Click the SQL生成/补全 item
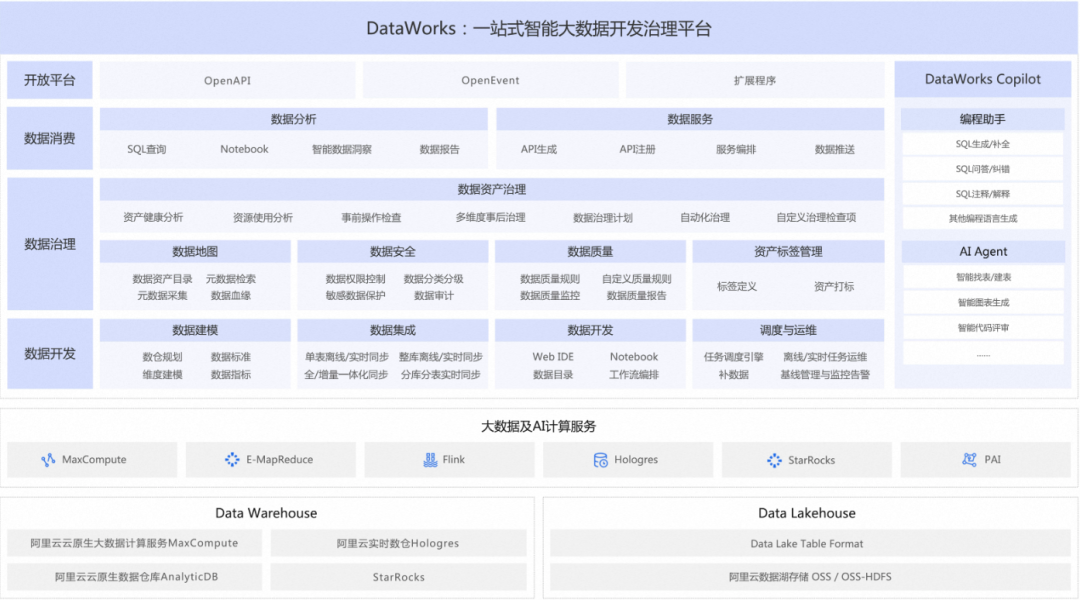1080x600 pixels. [x=982, y=144]
